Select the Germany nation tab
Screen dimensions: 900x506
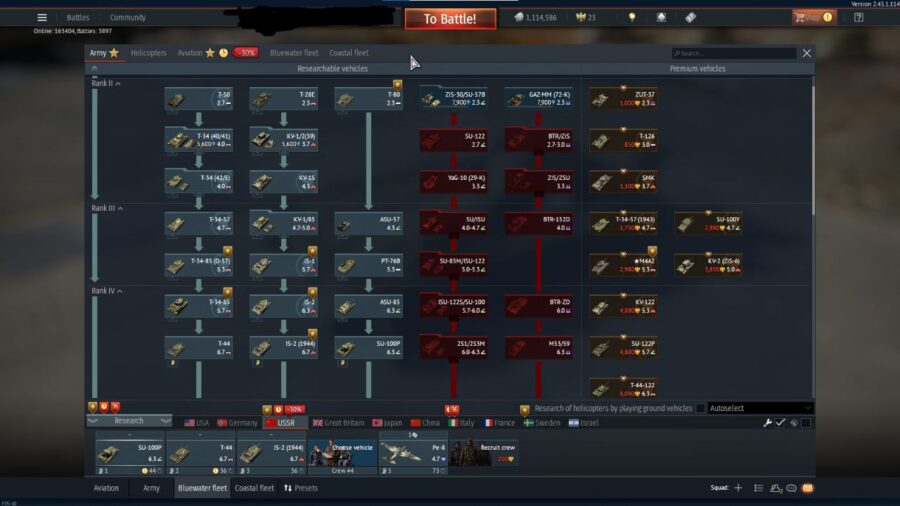pos(237,423)
